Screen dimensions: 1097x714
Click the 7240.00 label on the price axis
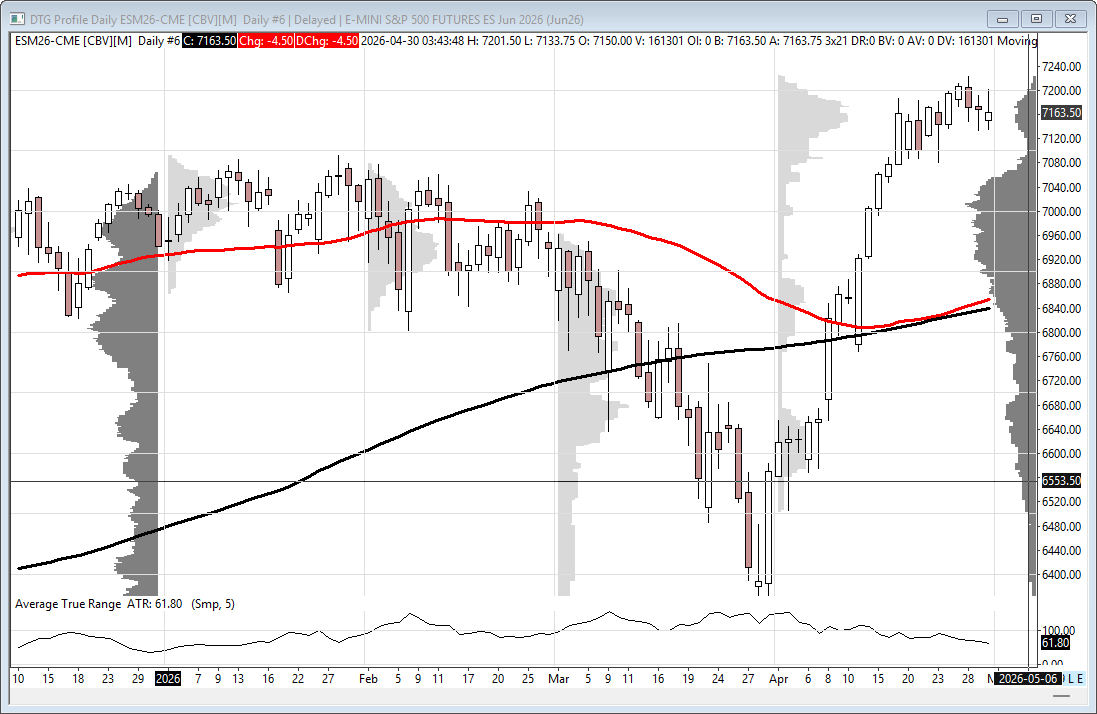[x=1062, y=67]
